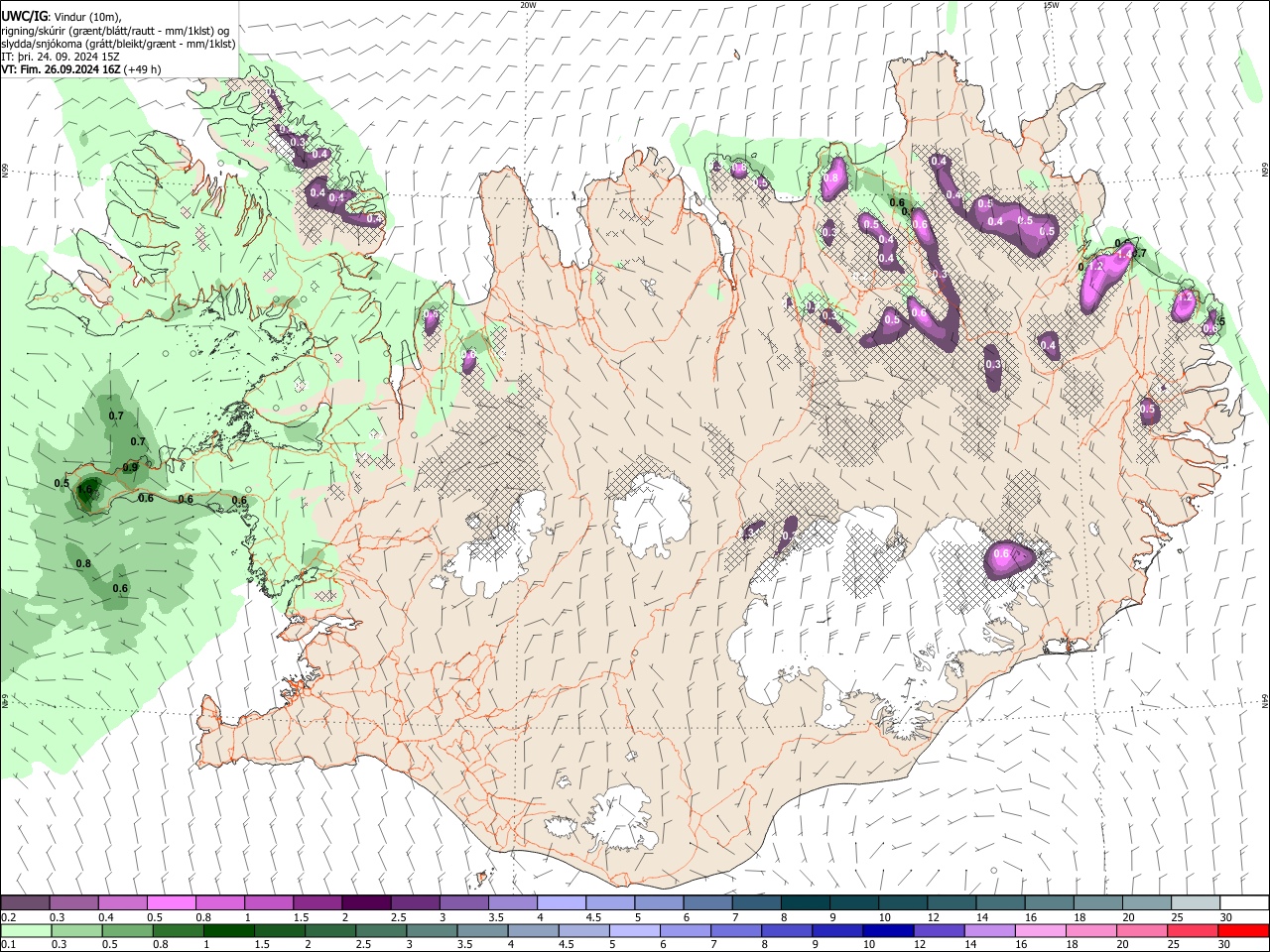The image size is (1270, 952).
Task: Click the dark plum 0.2 snow legend swatch
Action: [x=25, y=902]
